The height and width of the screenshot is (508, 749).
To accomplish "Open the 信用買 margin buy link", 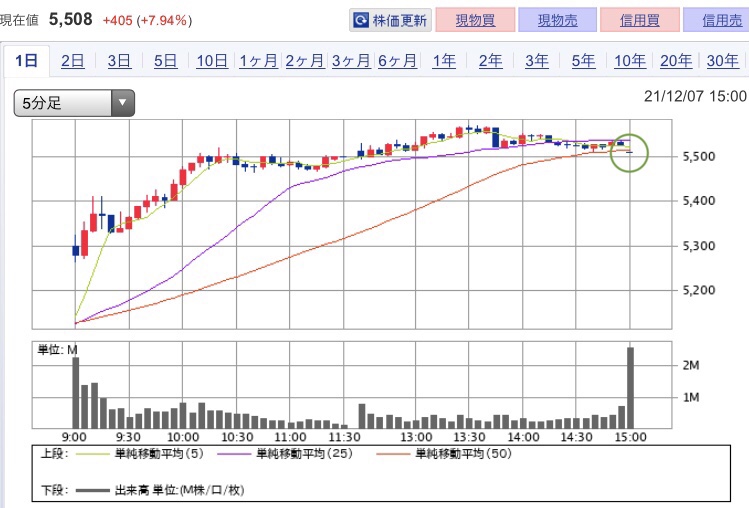I will pyautogui.click(x=640, y=20).
